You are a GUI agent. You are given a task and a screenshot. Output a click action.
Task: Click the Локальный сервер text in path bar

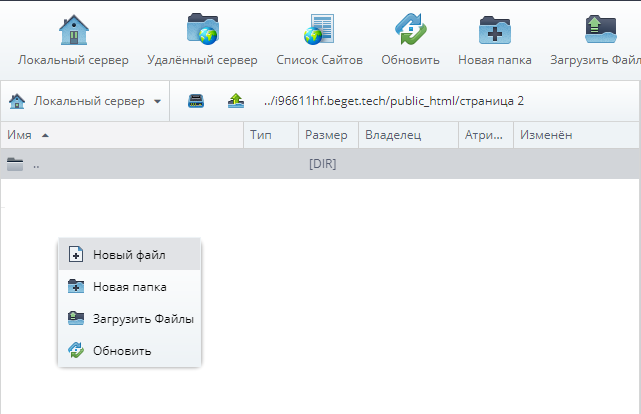pyautogui.click(x=89, y=101)
